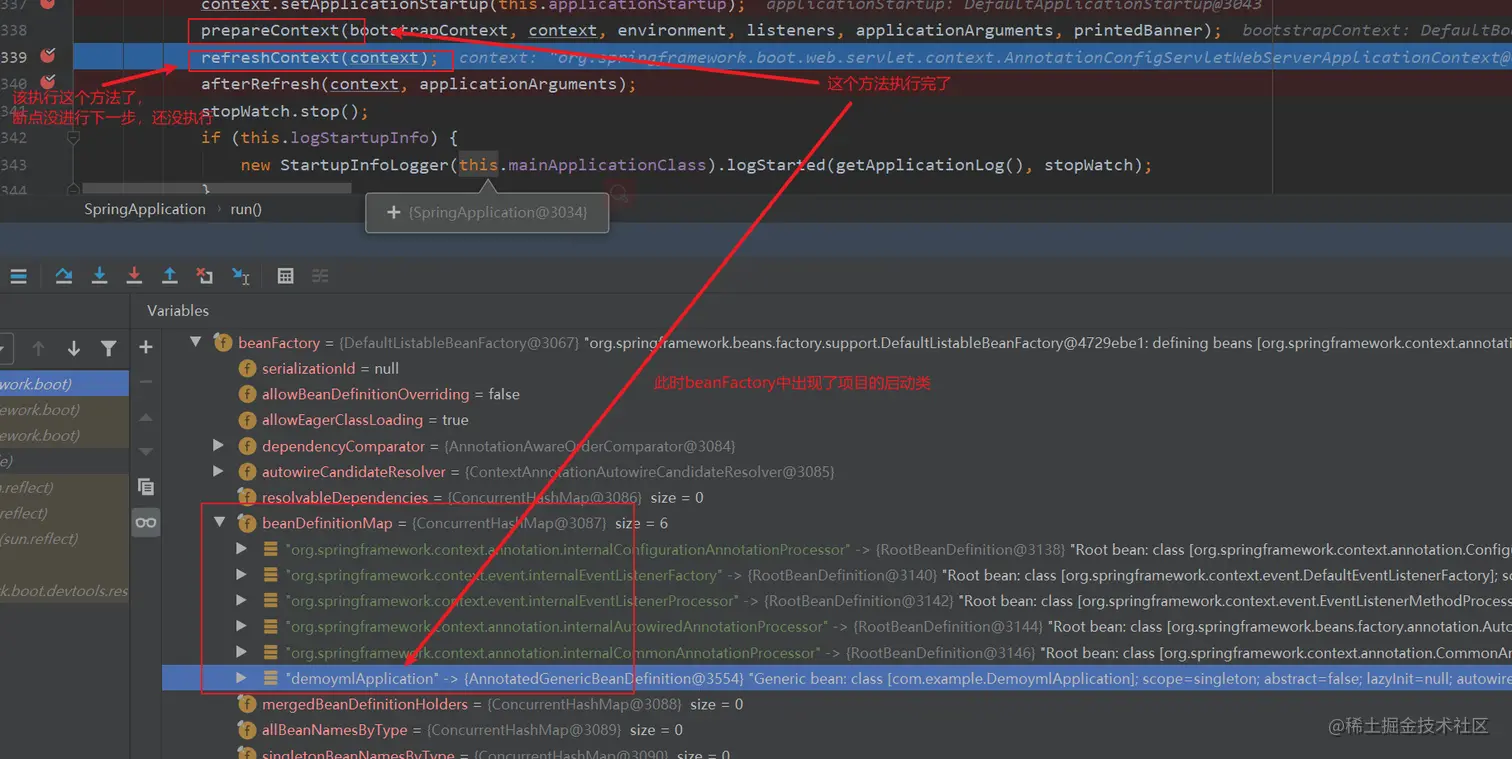This screenshot has width=1512, height=759.
Task: Click the duplicate watch copy icon
Action: (x=146, y=487)
